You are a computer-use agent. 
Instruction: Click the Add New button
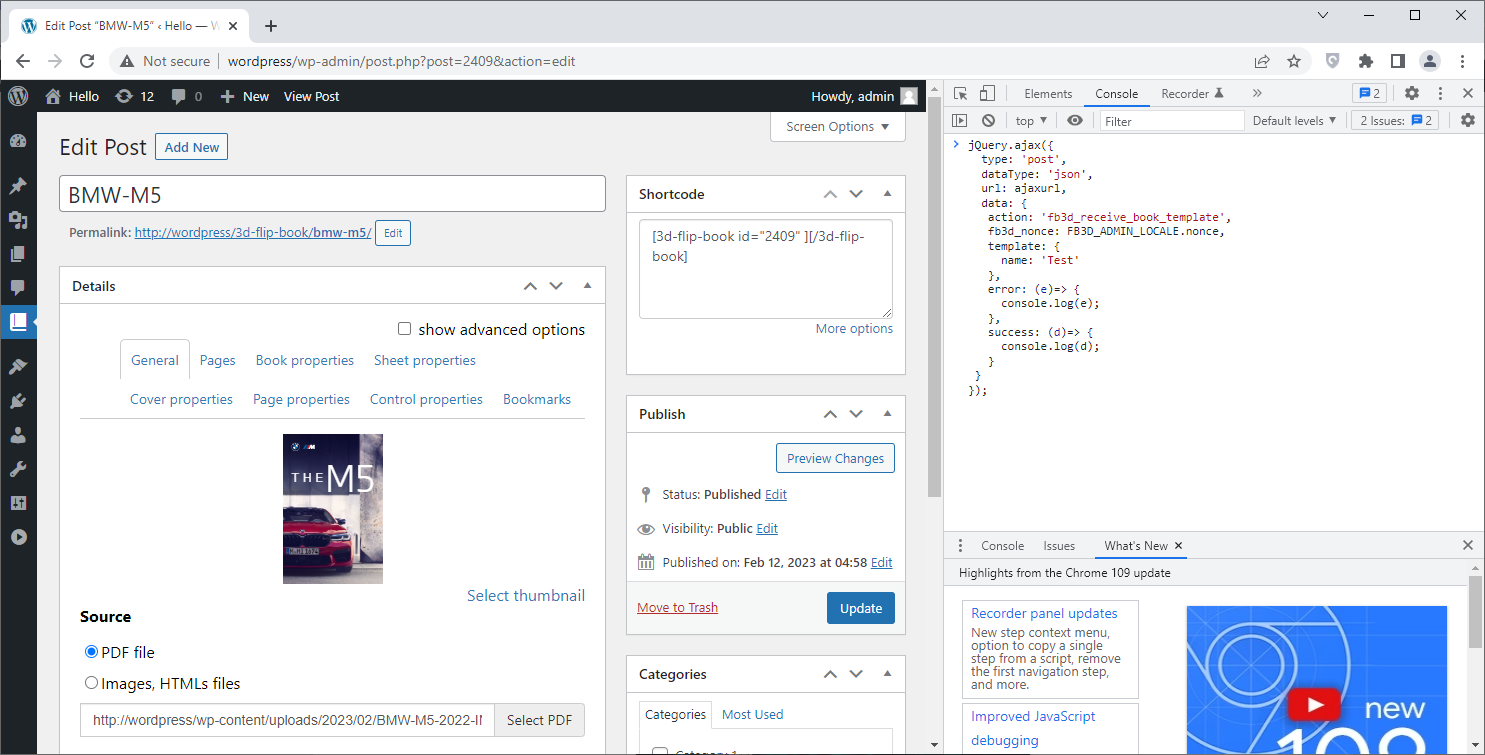pos(192,147)
